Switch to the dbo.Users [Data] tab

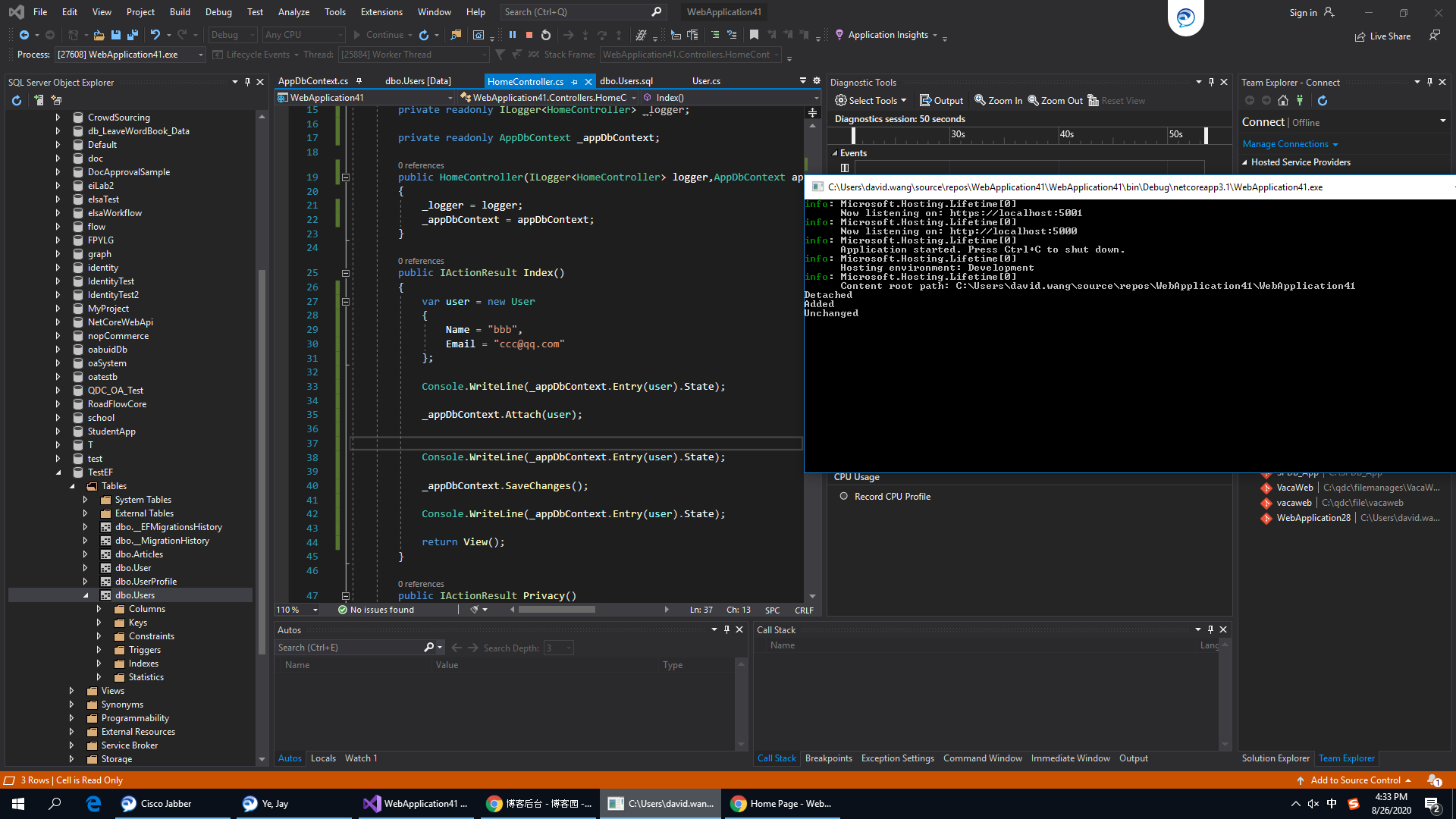[417, 81]
